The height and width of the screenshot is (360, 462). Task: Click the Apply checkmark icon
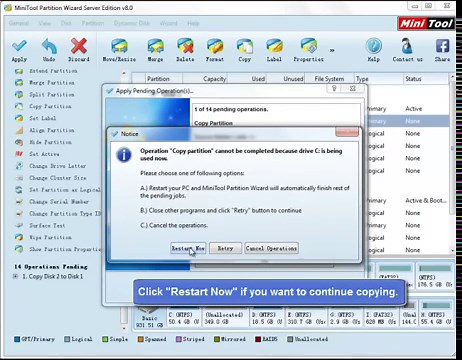tap(19, 46)
